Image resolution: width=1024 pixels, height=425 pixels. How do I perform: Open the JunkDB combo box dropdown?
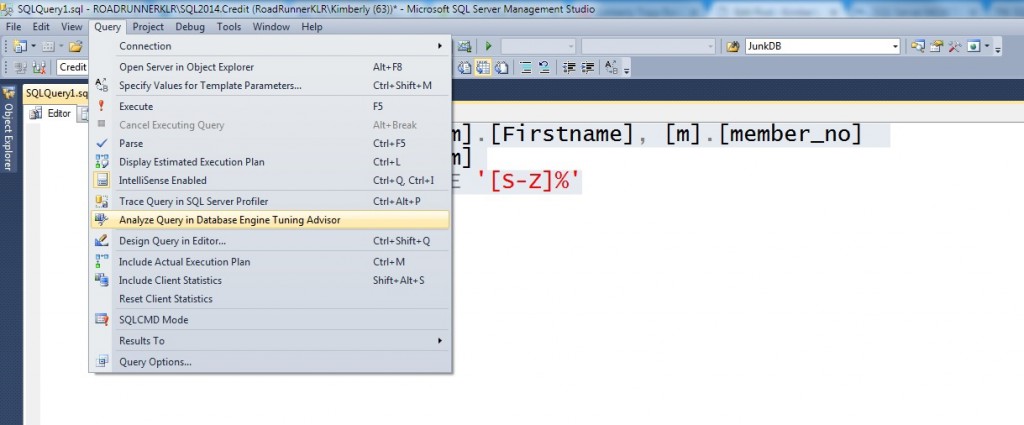click(x=895, y=46)
